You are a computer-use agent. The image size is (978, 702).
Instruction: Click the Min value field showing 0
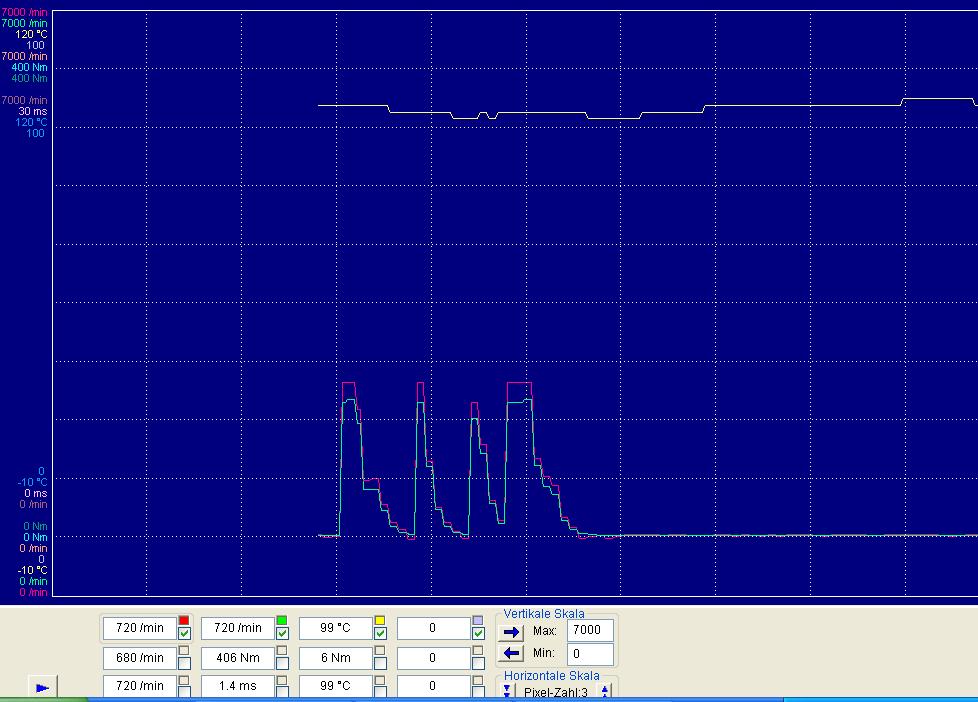(590, 654)
